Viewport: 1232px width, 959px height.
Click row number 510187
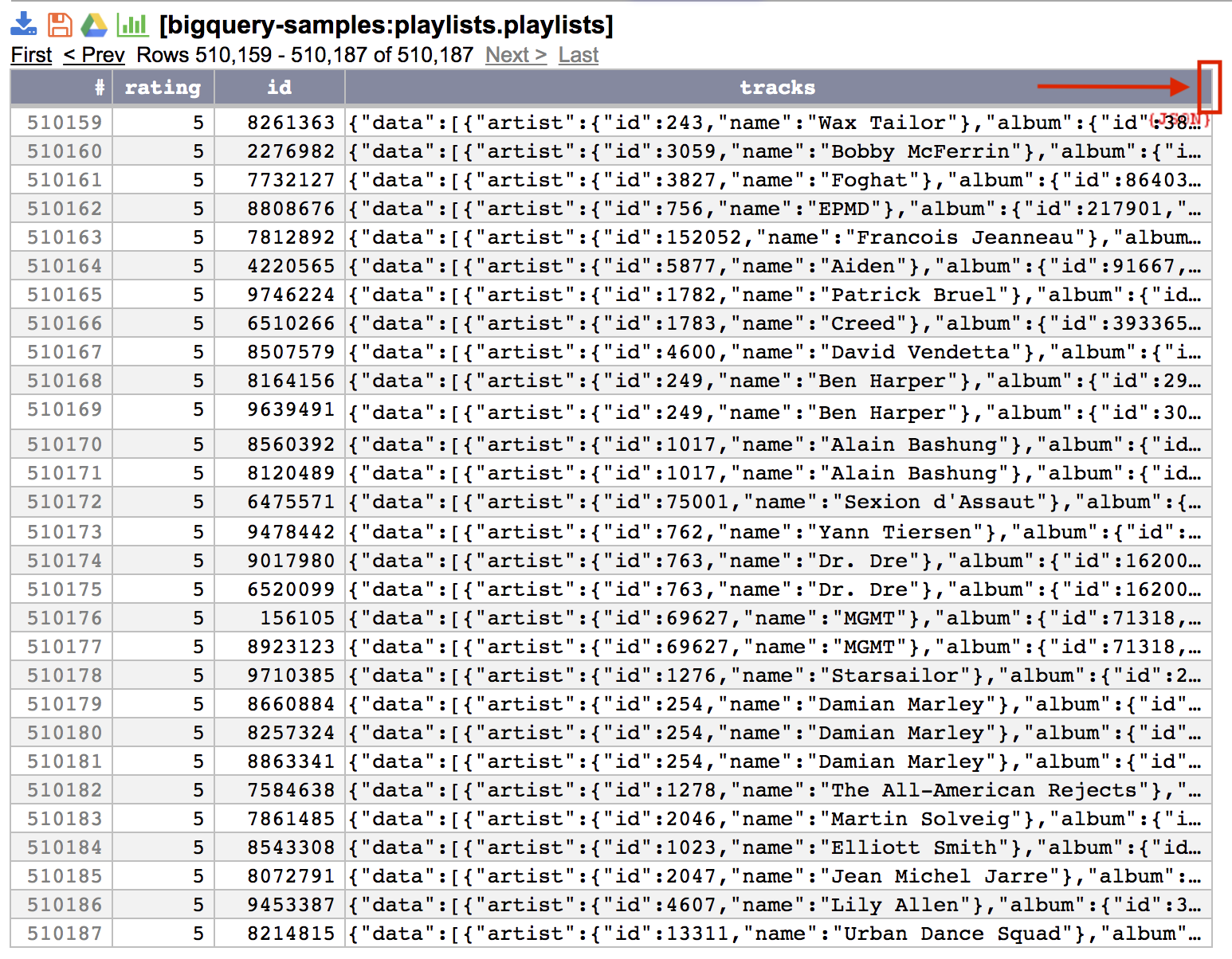click(65, 934)
